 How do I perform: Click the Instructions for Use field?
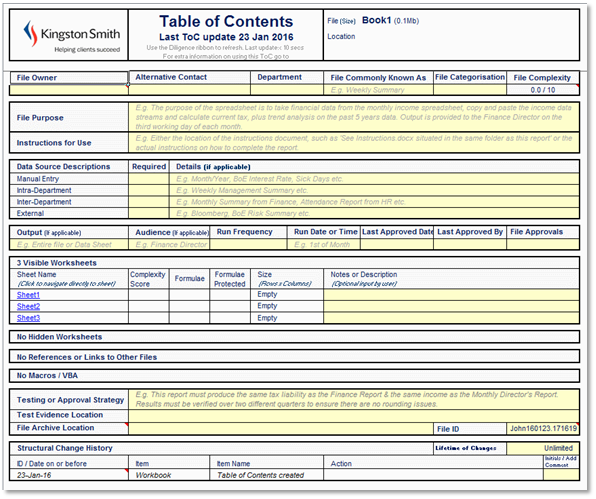coord(354,143)
